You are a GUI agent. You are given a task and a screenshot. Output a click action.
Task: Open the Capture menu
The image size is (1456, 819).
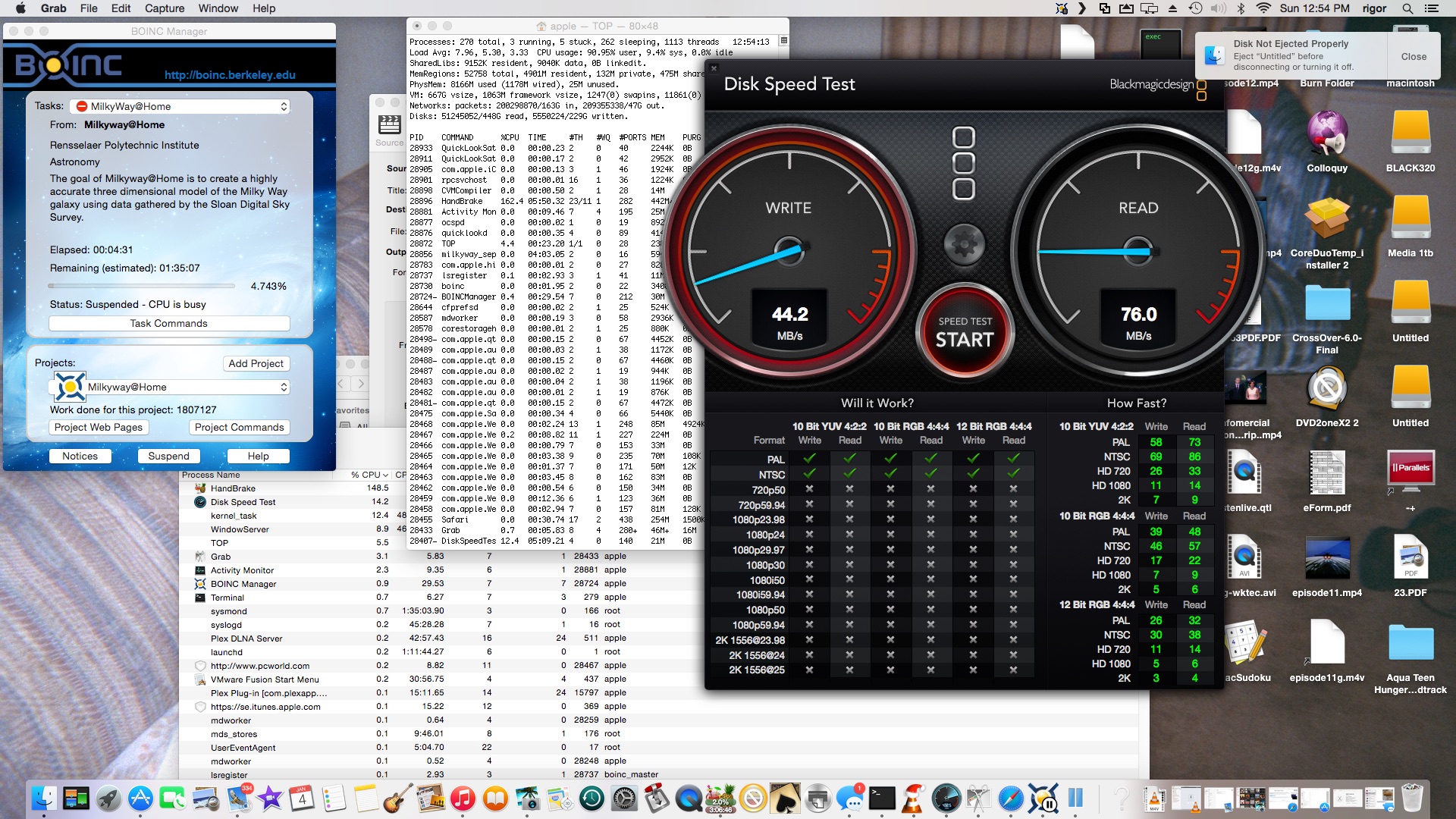pyautogui.click(x=164, y=8)
